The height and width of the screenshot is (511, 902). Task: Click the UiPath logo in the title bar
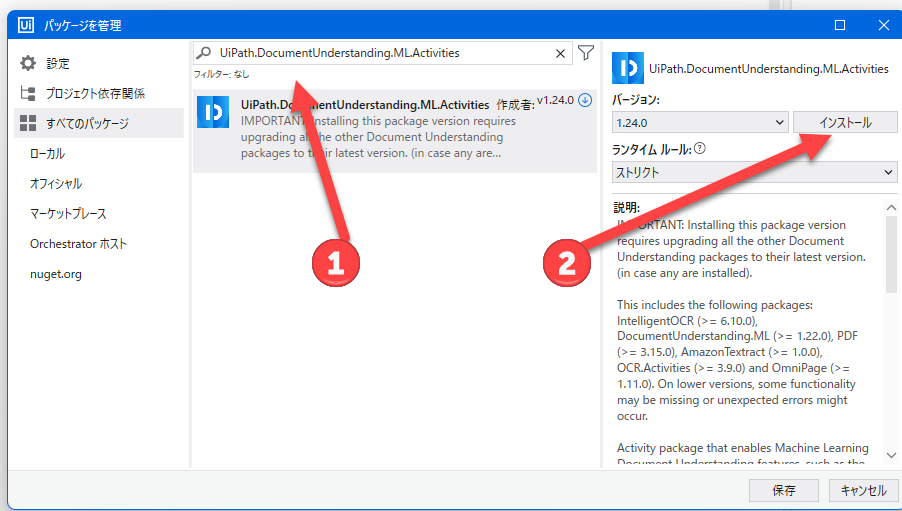pos(26,25)
